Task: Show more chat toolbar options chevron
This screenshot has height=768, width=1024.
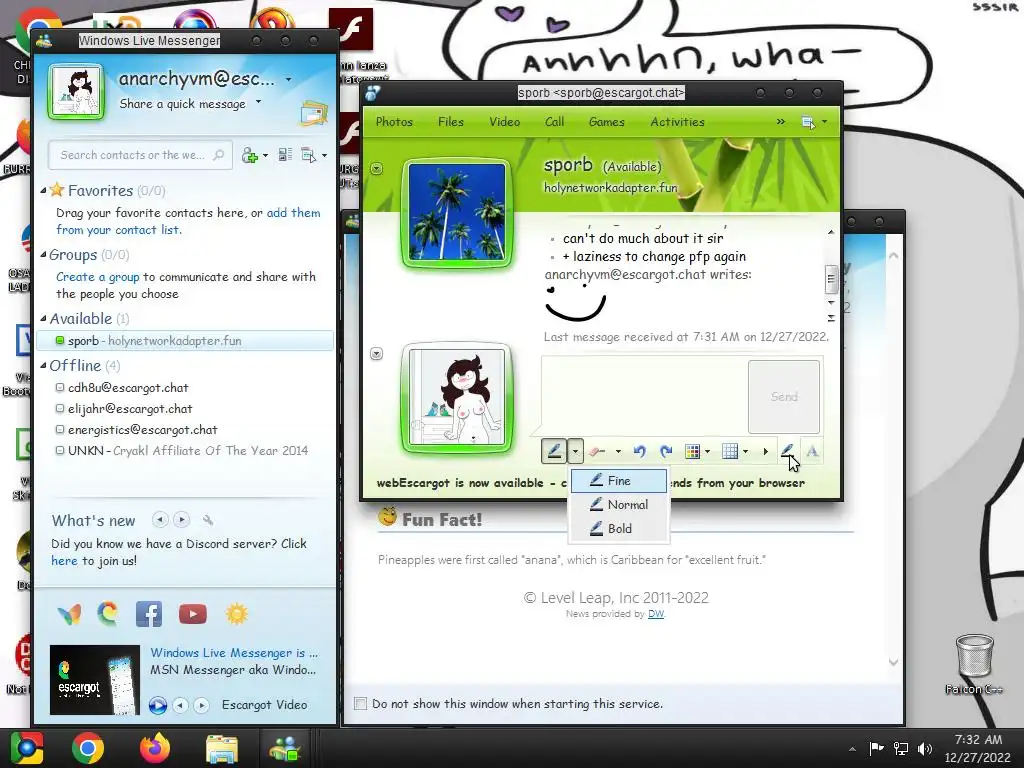Action: (x=780, y=121)
